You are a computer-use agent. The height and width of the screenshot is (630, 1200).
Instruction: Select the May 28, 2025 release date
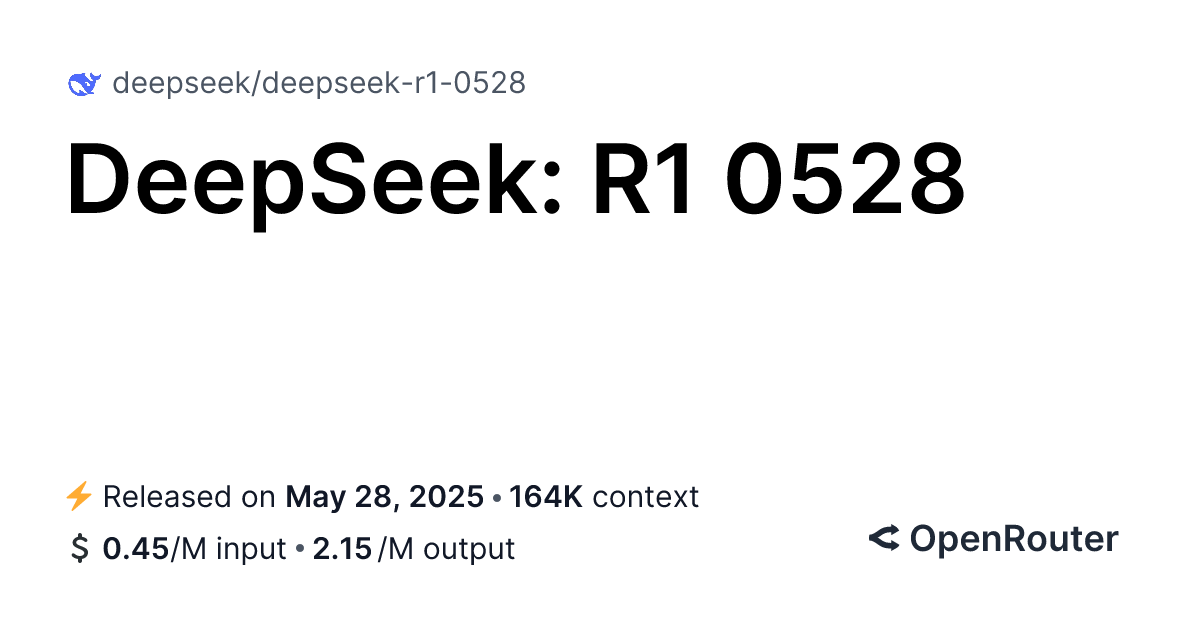coord(385,497)
